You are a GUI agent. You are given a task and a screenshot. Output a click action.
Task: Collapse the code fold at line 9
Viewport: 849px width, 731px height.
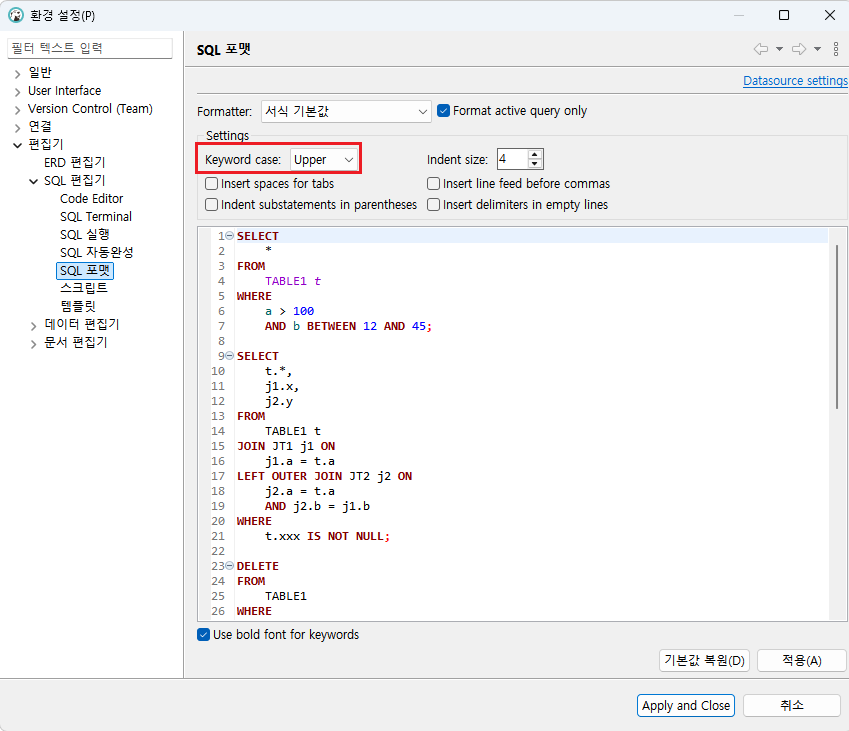pyautogui.click(x=230, y=356)
